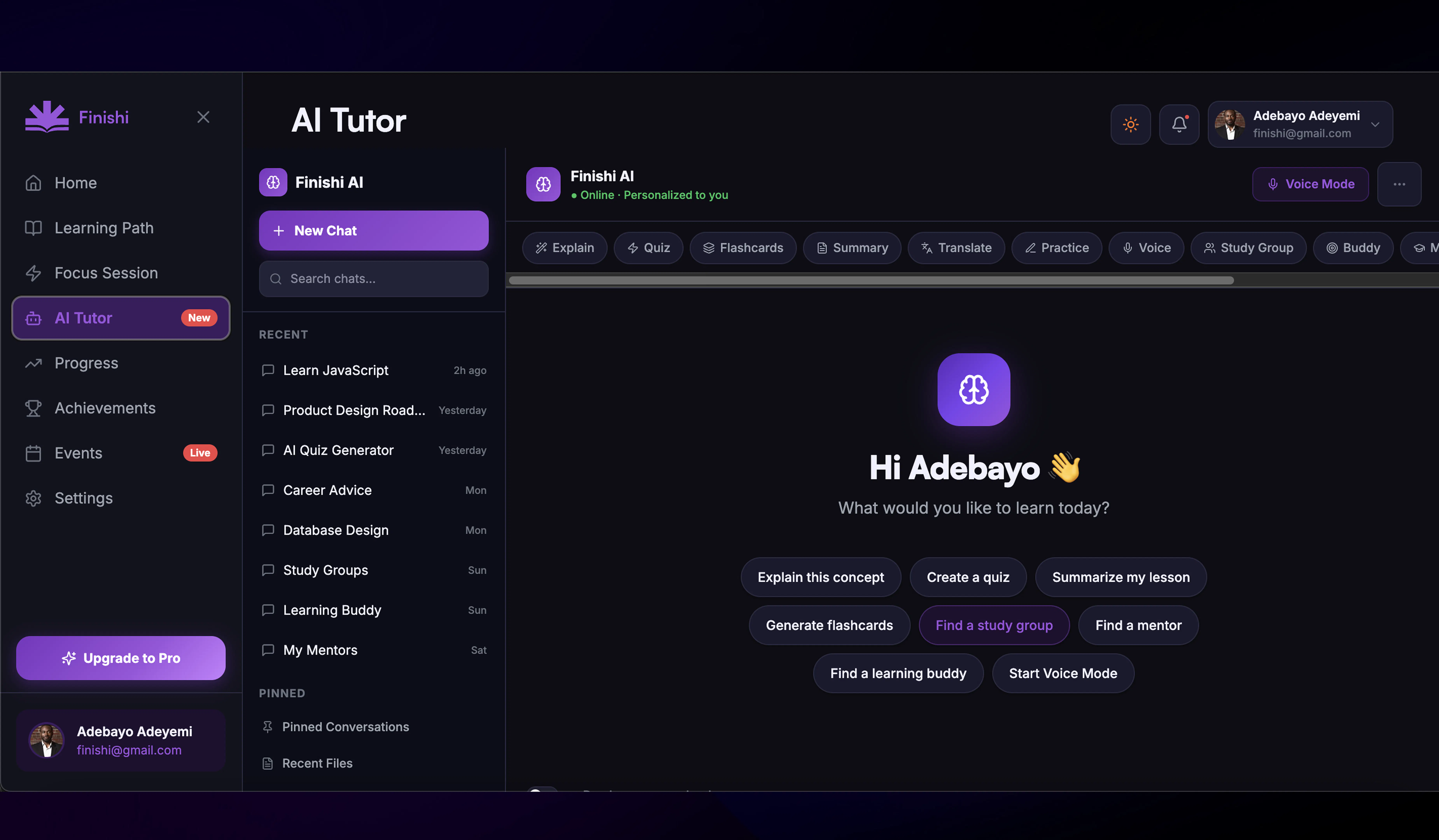Open the Database Design chat
This screenshot has height=840, width=1439.
373,530
